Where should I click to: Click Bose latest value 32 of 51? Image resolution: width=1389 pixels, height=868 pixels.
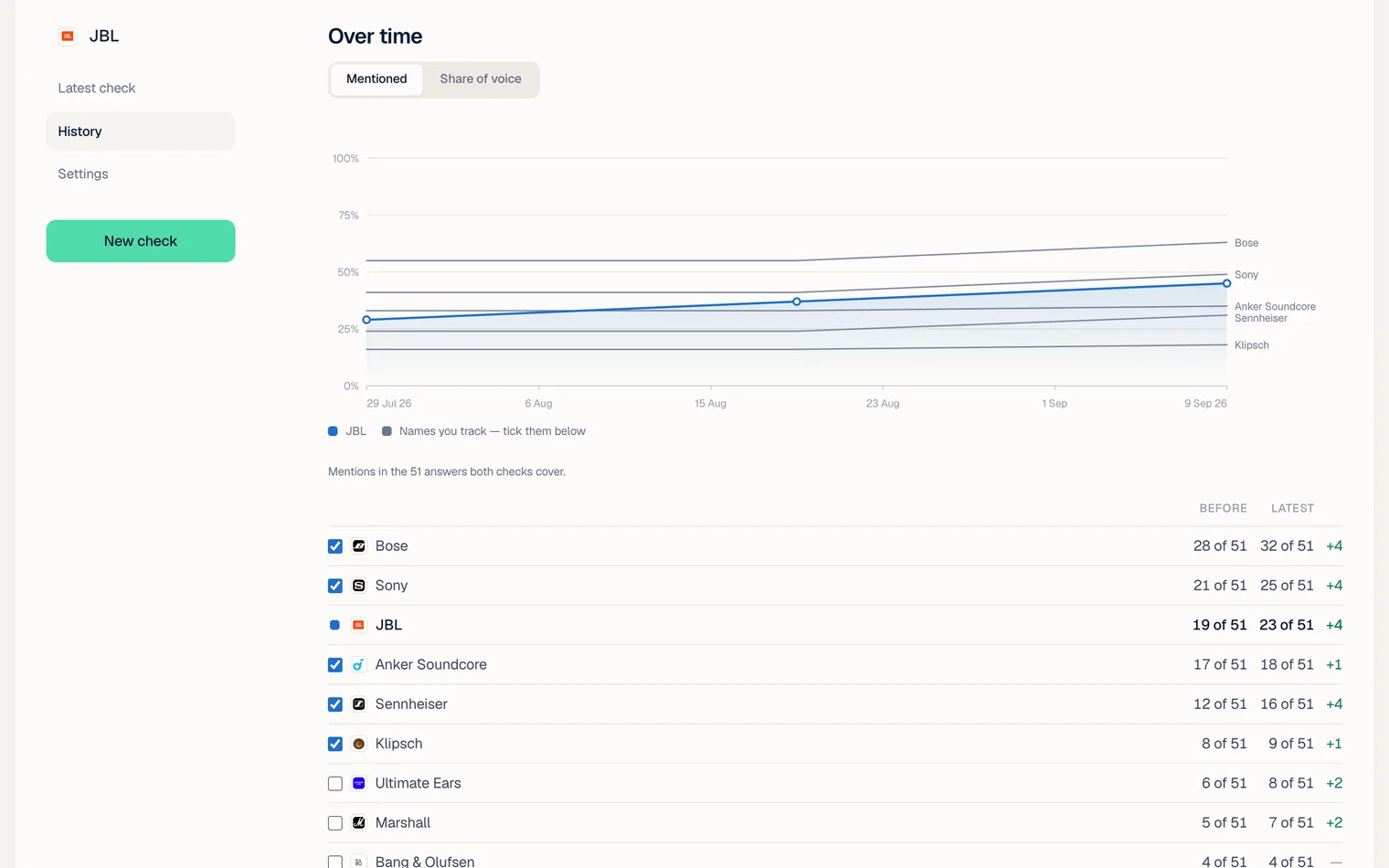click(x=1287, y=546)
